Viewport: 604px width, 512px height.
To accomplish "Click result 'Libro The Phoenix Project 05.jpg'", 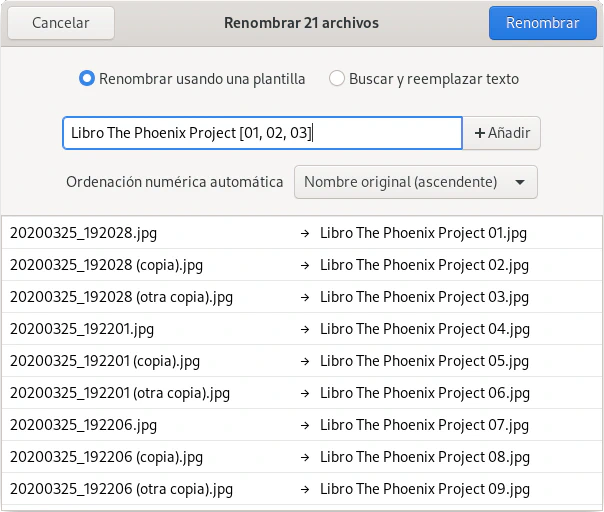I will [x=424, y=361].
